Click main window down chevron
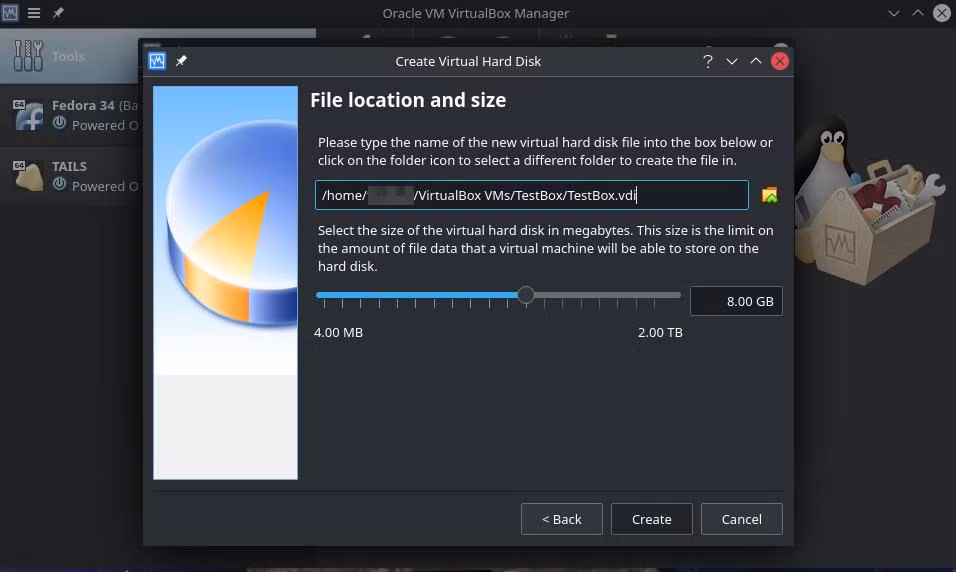 click(x=894, y=13)
